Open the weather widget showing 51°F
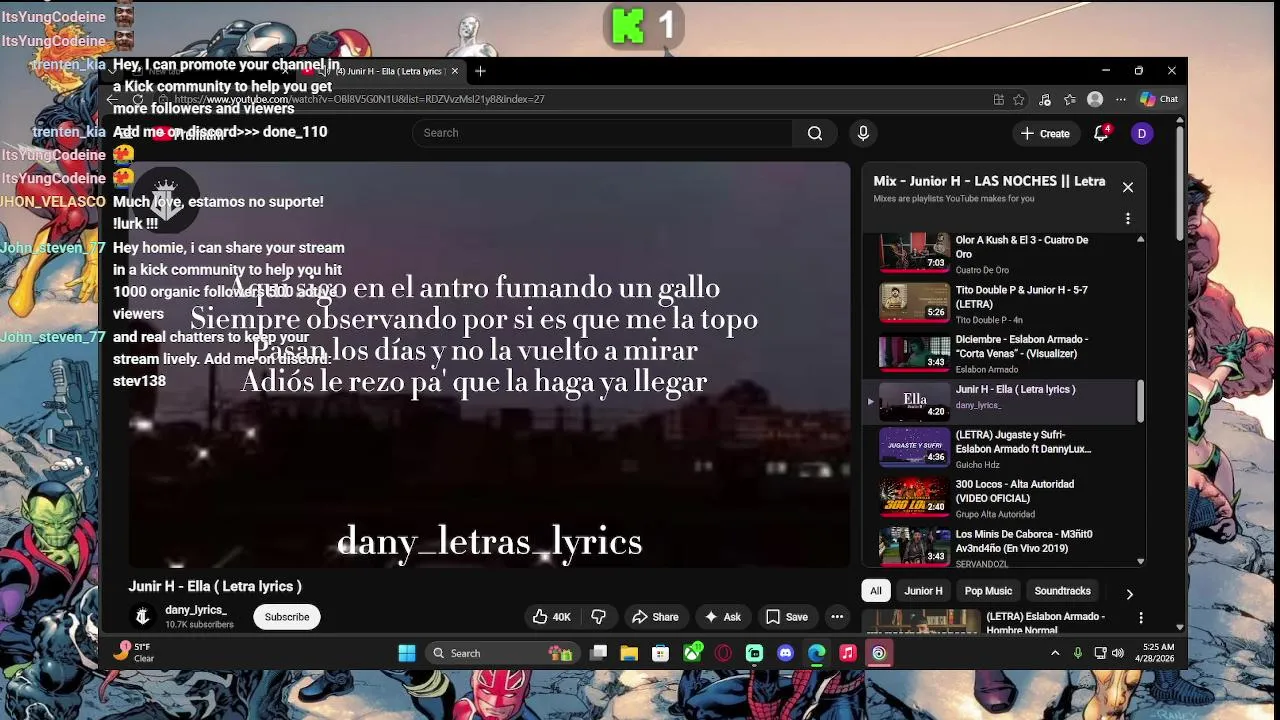This screenshot has width=1280, height=720. pyautogui.click(x=136, y=652)
